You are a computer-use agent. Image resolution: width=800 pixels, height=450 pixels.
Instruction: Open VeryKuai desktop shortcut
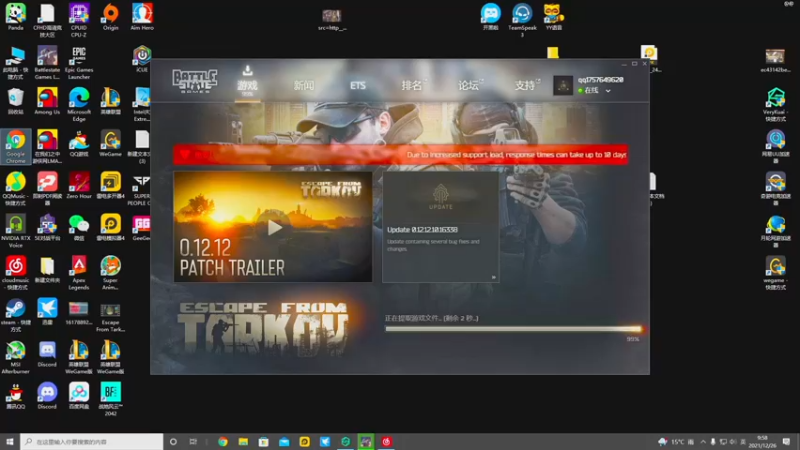pyautogui.click(x=775, y=104)
